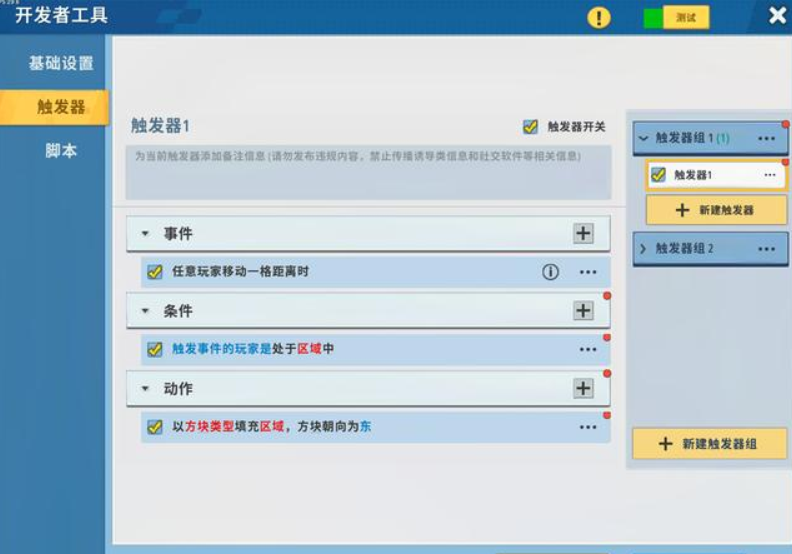The width and height of the screenshot is (792, 554).
Task: Open the info icon on 任意玩家移动一格距离时 row
Action: (x=550, y=272)
